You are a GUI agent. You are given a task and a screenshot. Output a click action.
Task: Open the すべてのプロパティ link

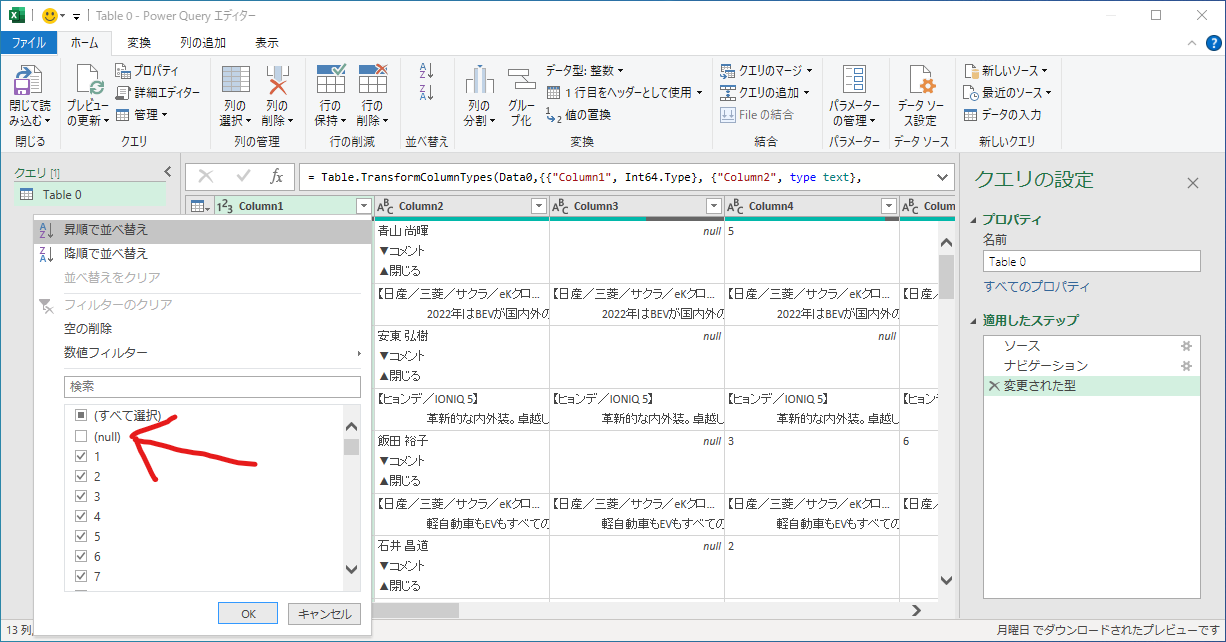(1035, 287)
